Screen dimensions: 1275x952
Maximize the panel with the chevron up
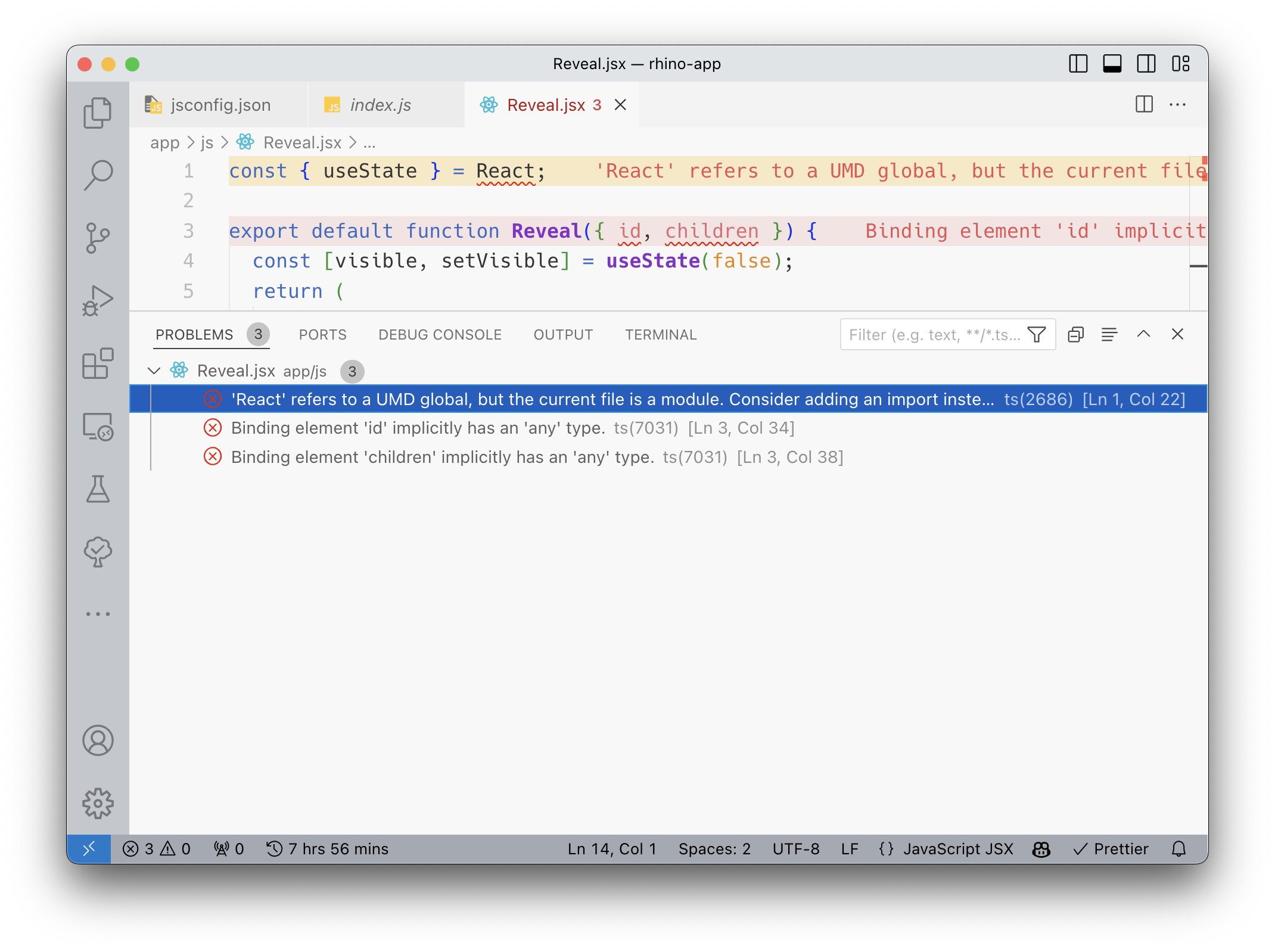pyautogui.click(x=1143, y=334)
